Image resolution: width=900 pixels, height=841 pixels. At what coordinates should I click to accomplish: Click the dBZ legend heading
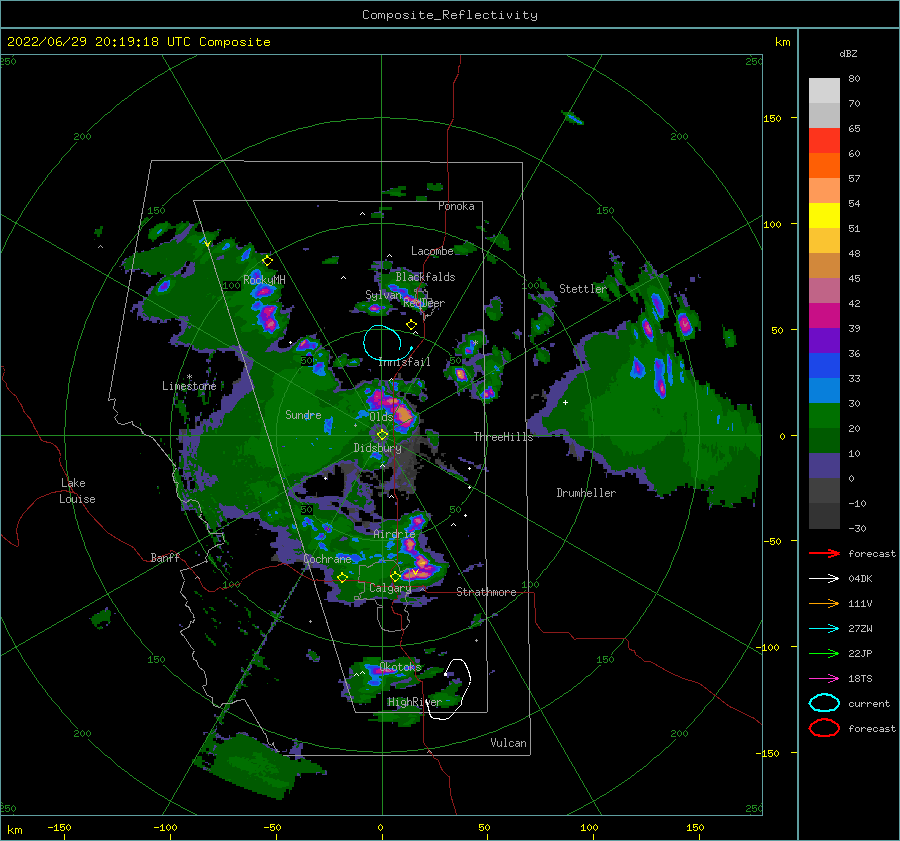[848, 53]
